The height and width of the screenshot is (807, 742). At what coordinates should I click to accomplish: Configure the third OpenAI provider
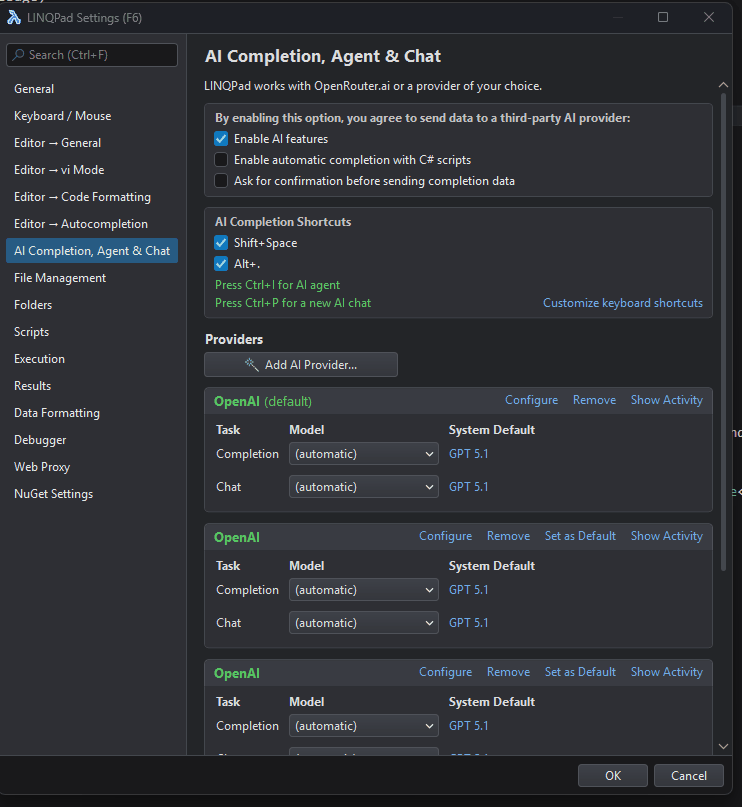[x=446, y=672]
